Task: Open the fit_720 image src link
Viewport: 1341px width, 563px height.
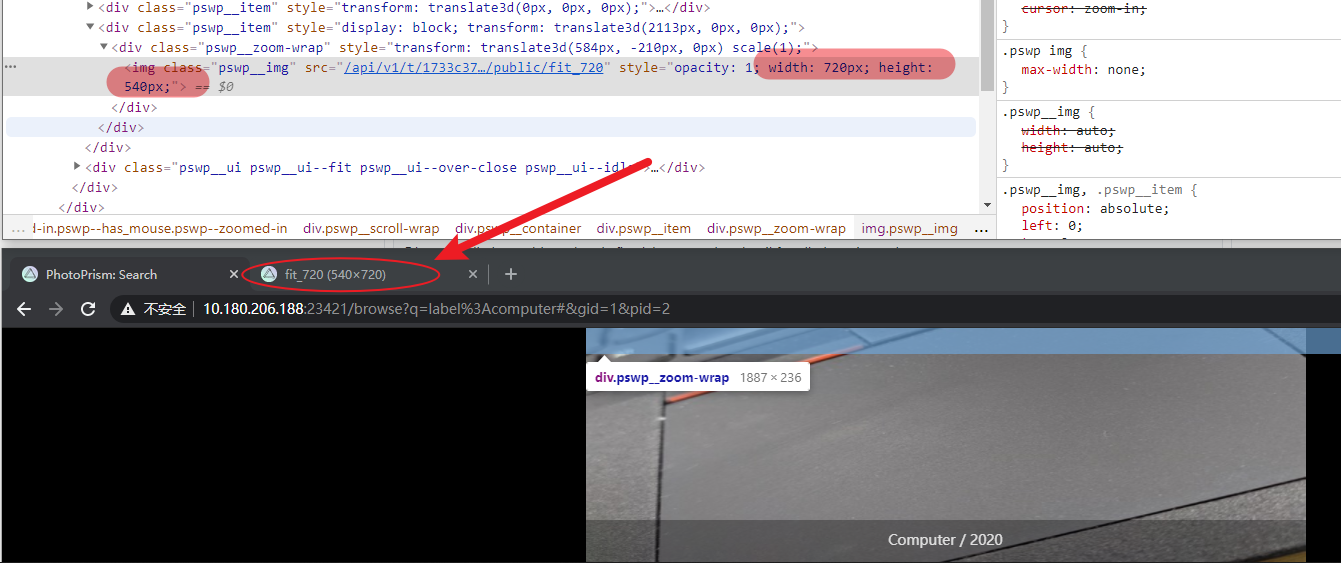Action: [473, 67]
